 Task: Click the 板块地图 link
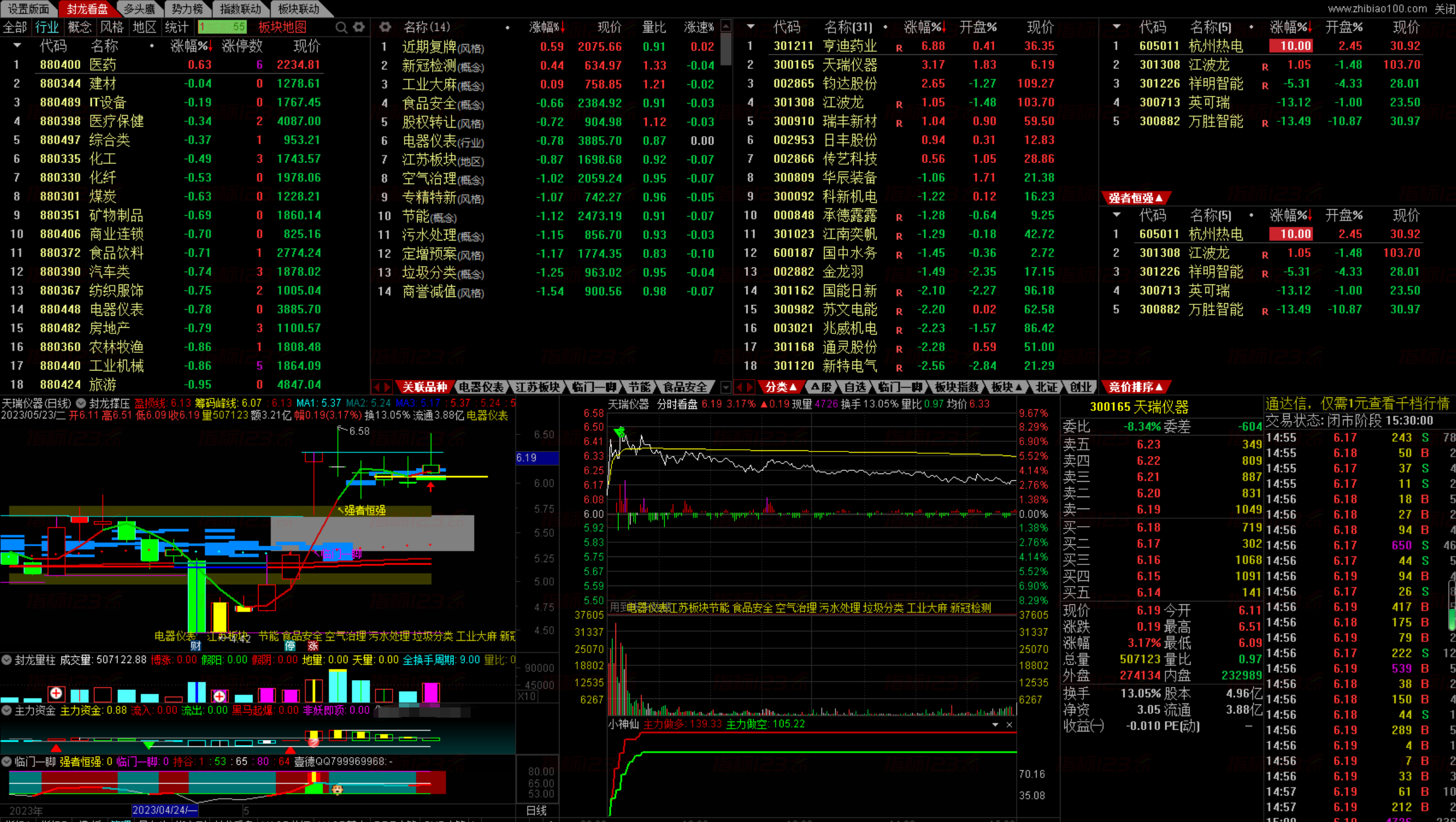click(282, 27)
